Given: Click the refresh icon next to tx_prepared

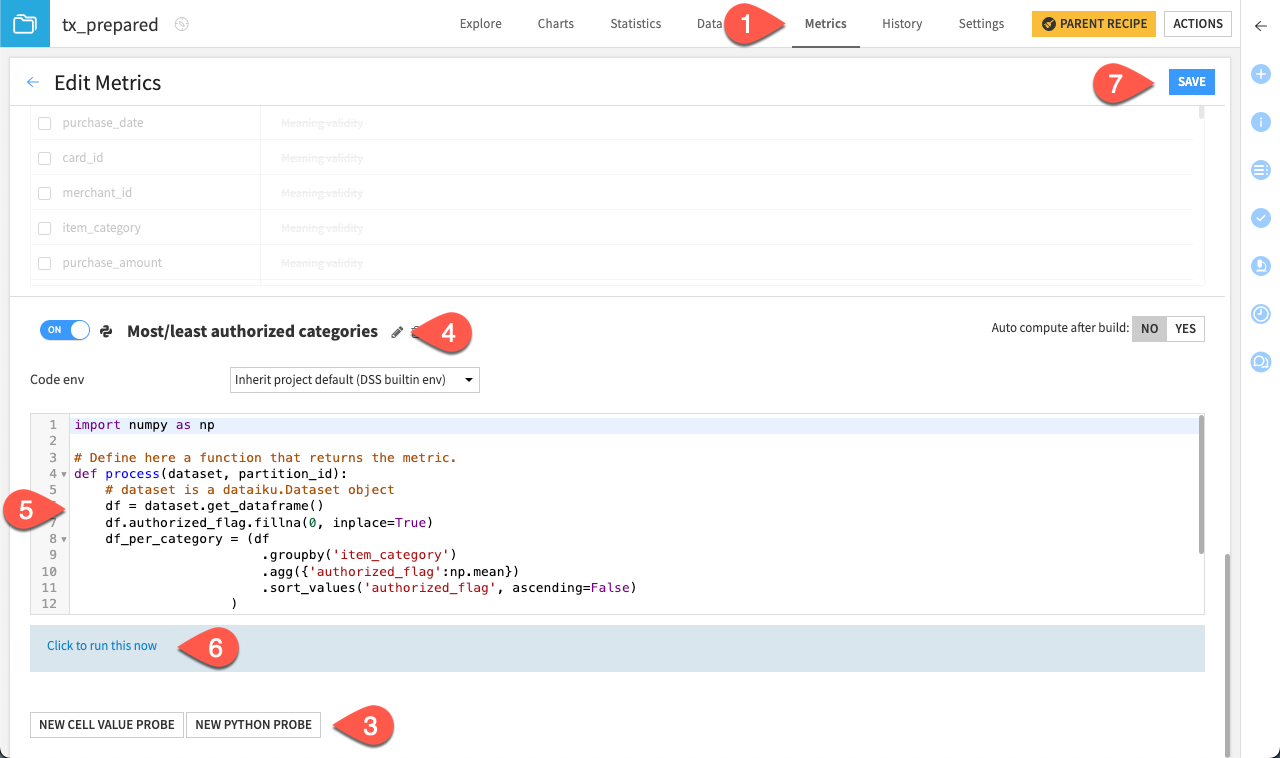Looking at the screenshot, I should [181, 23].
